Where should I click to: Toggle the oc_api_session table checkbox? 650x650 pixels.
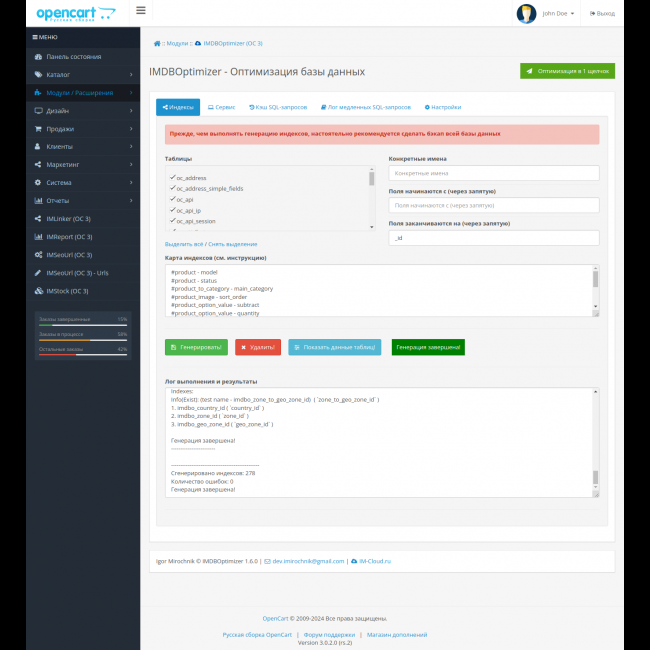(x=173, y=220)
